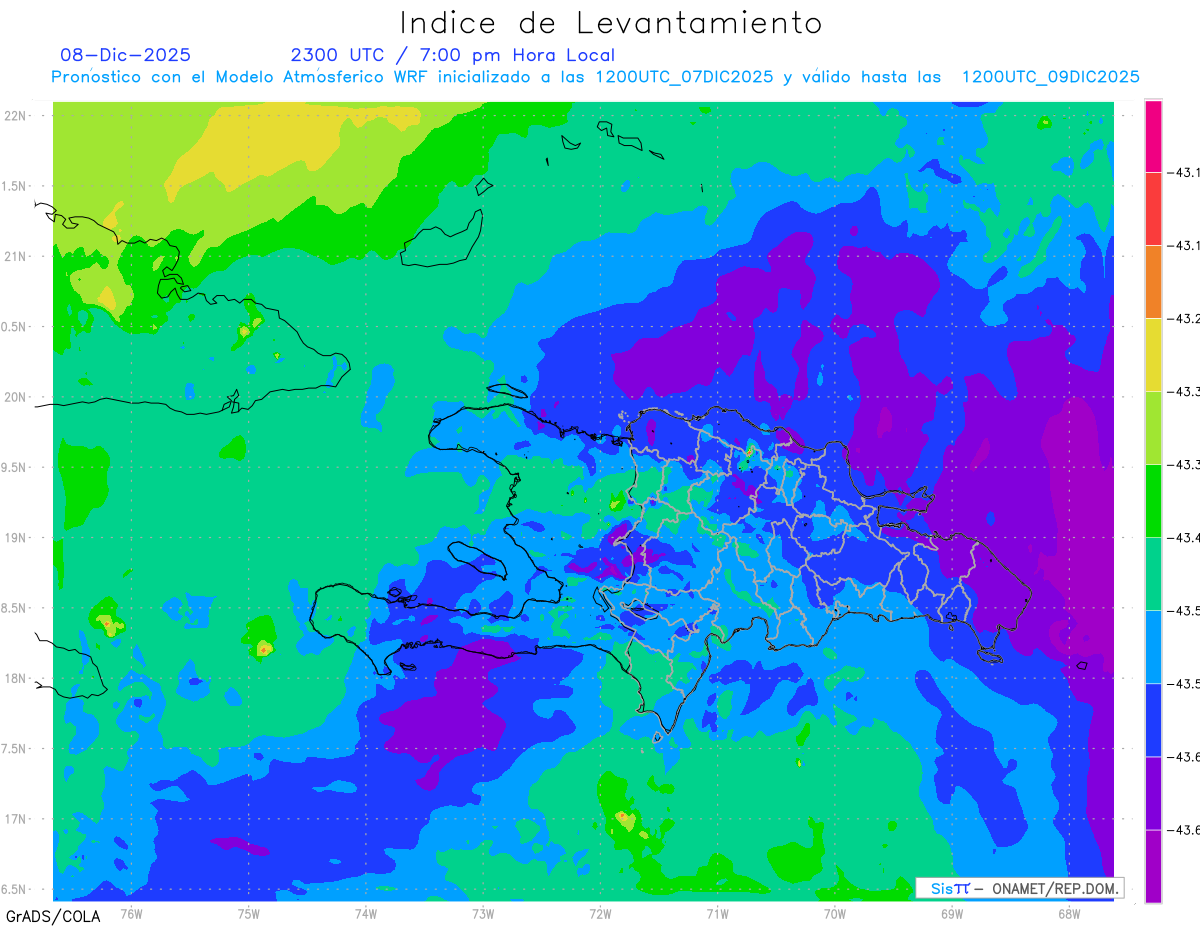Click the -43.2 legend value
This screenshot has height=927, width=1200.
1186,319
